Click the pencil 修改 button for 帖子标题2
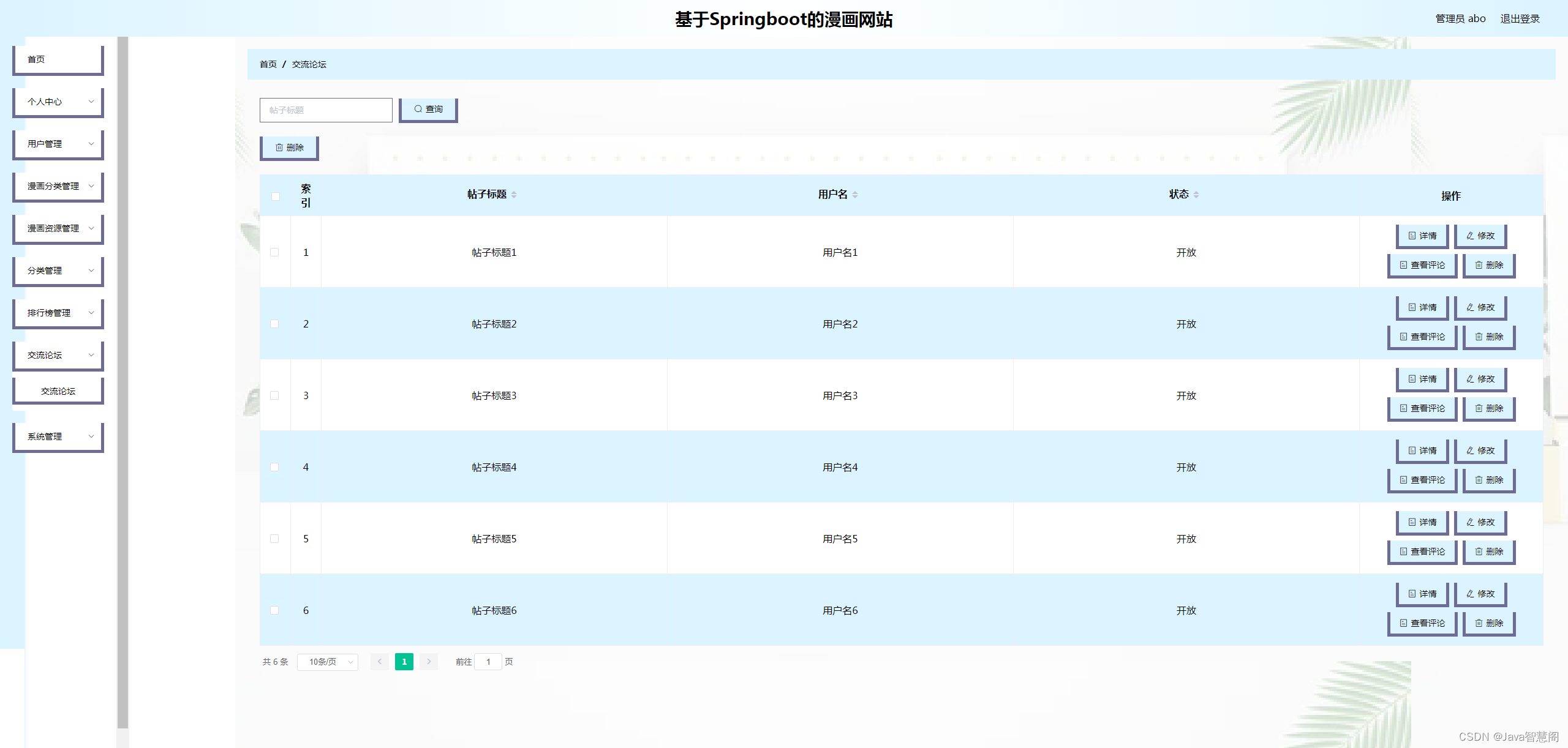Screen dimensions: 1568x748 click(x=1480, y=307)
